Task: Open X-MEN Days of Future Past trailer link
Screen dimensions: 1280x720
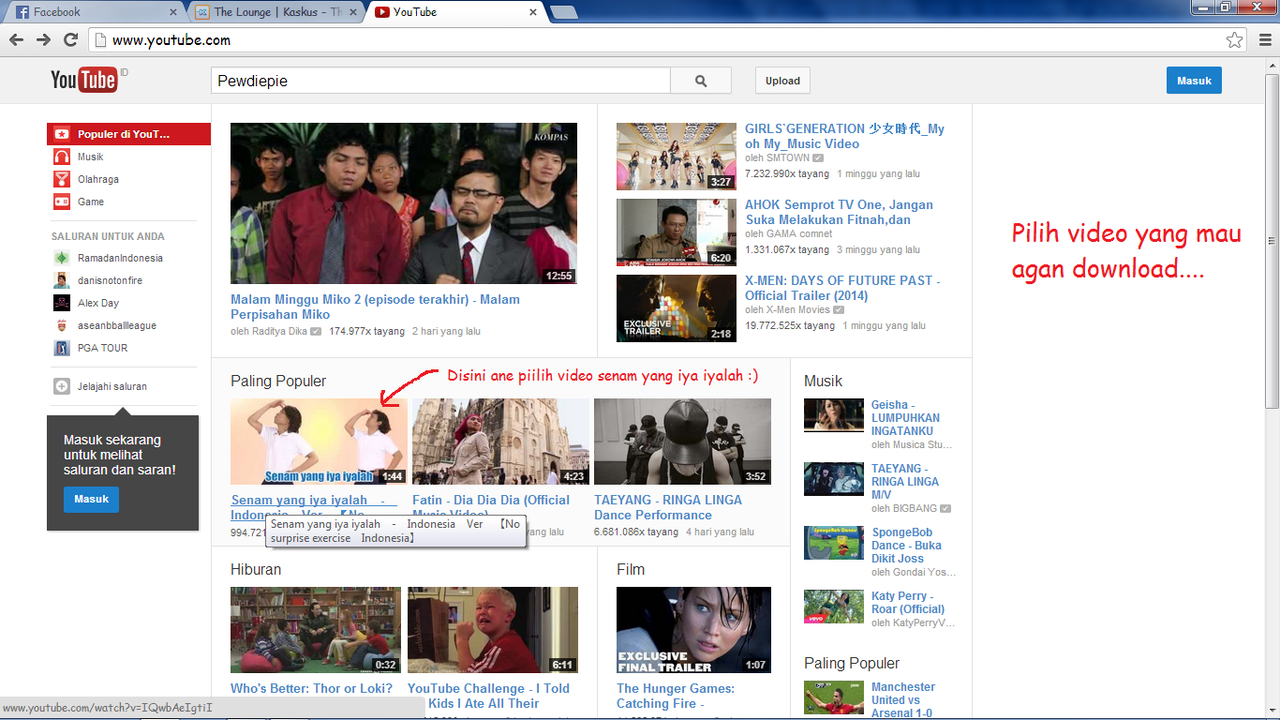Action: pyautogui.click(x=842, y=288)
